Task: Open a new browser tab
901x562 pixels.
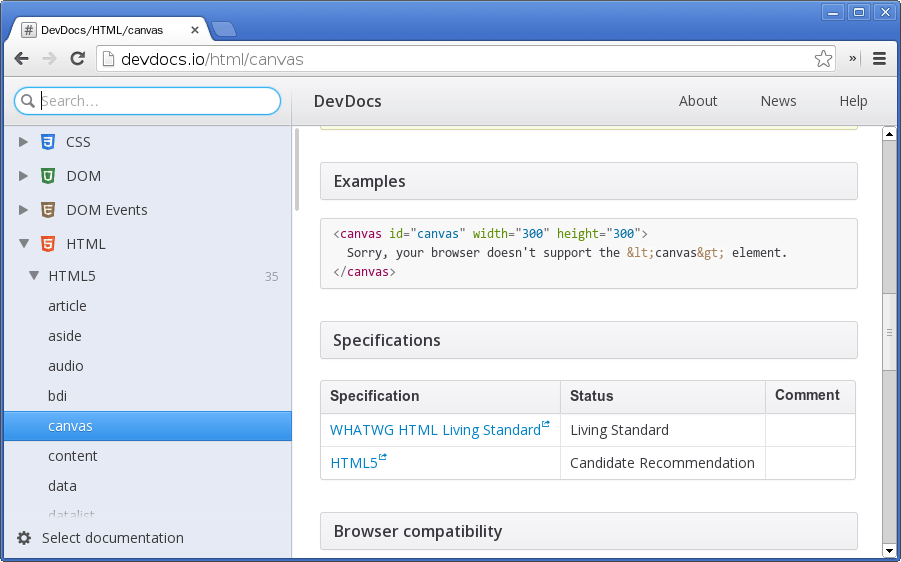Action: (x=224, y=29)
